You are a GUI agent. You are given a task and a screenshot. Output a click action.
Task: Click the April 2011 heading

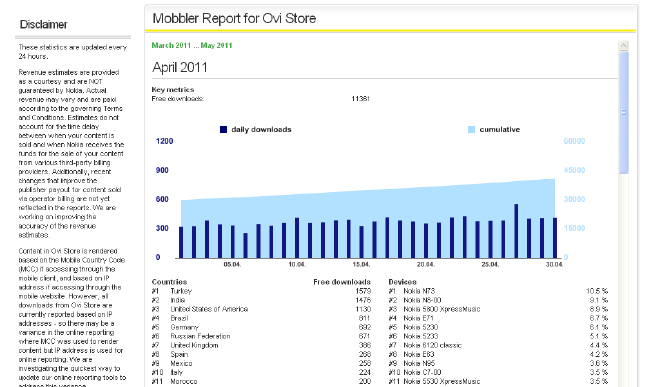(x=180, y=67)
